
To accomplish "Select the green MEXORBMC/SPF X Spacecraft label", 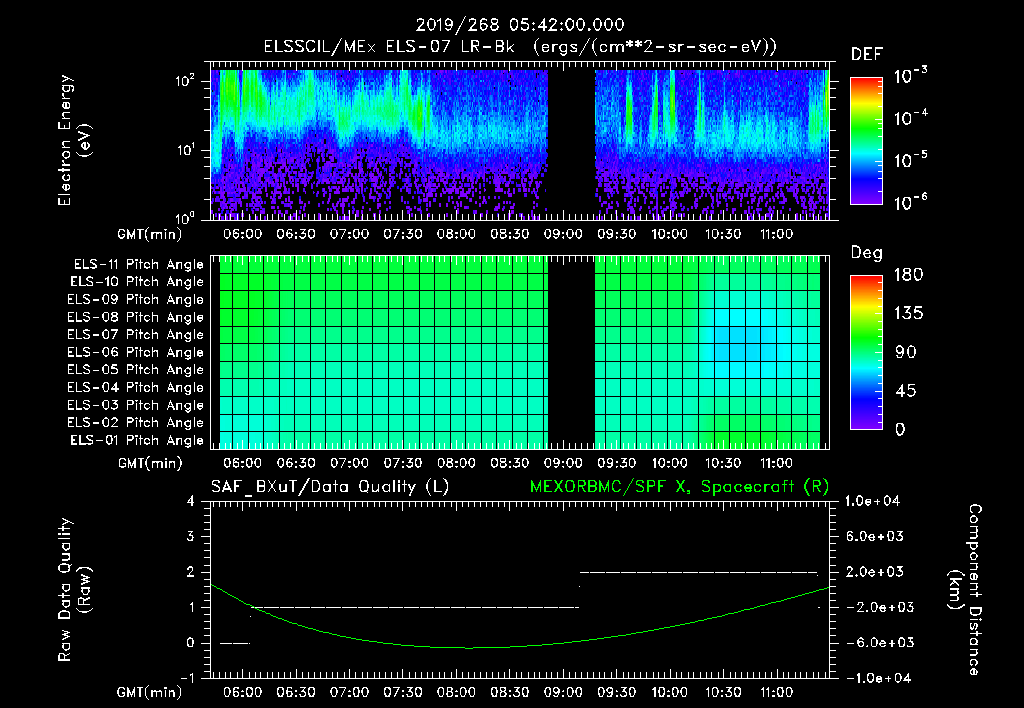I will tap(679, 486).
